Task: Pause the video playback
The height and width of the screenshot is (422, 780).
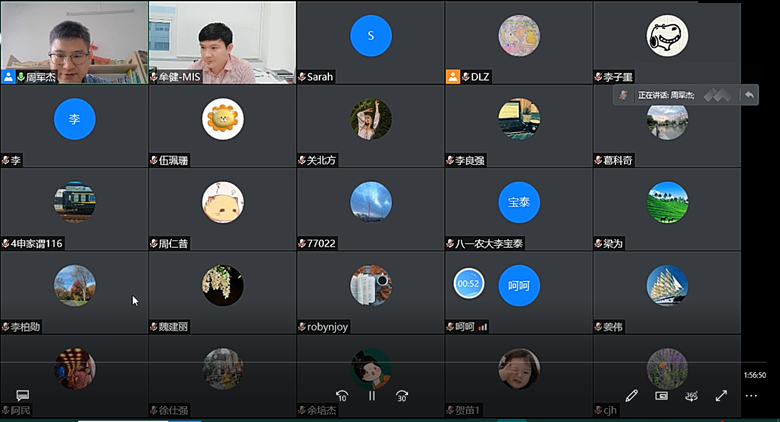Action: [x=371, y=396]
